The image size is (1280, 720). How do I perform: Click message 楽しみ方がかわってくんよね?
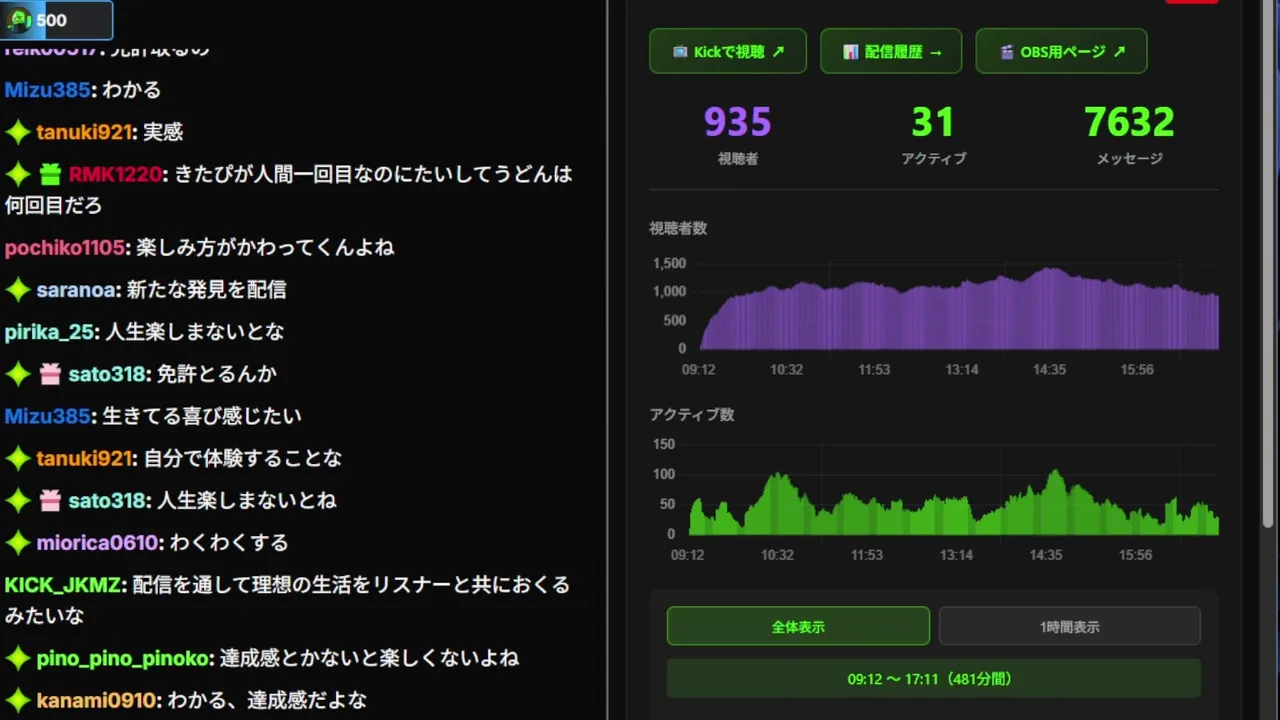(x=265, y=247)
